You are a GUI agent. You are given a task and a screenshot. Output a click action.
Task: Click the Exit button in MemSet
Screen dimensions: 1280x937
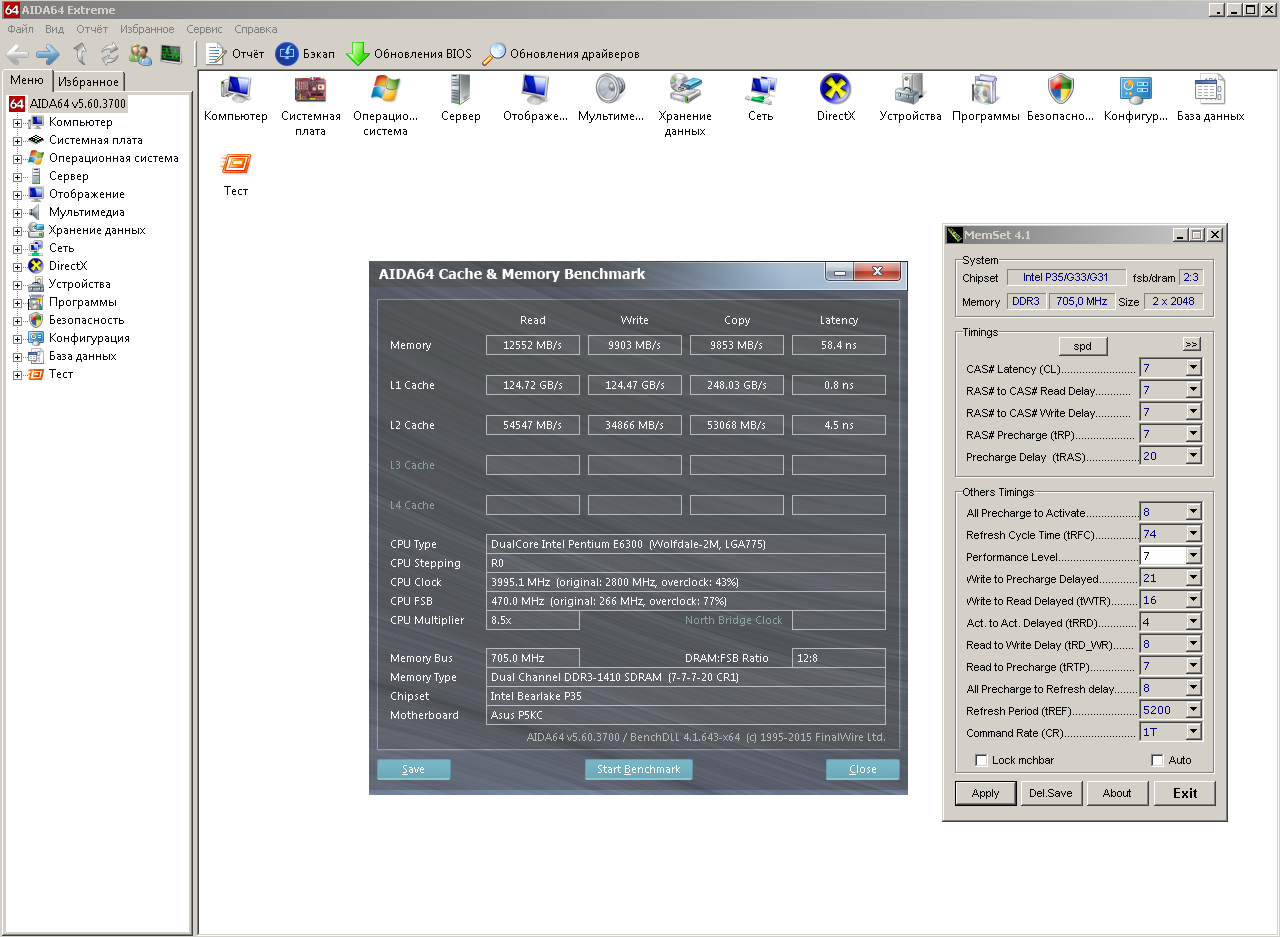point(1185,793)
